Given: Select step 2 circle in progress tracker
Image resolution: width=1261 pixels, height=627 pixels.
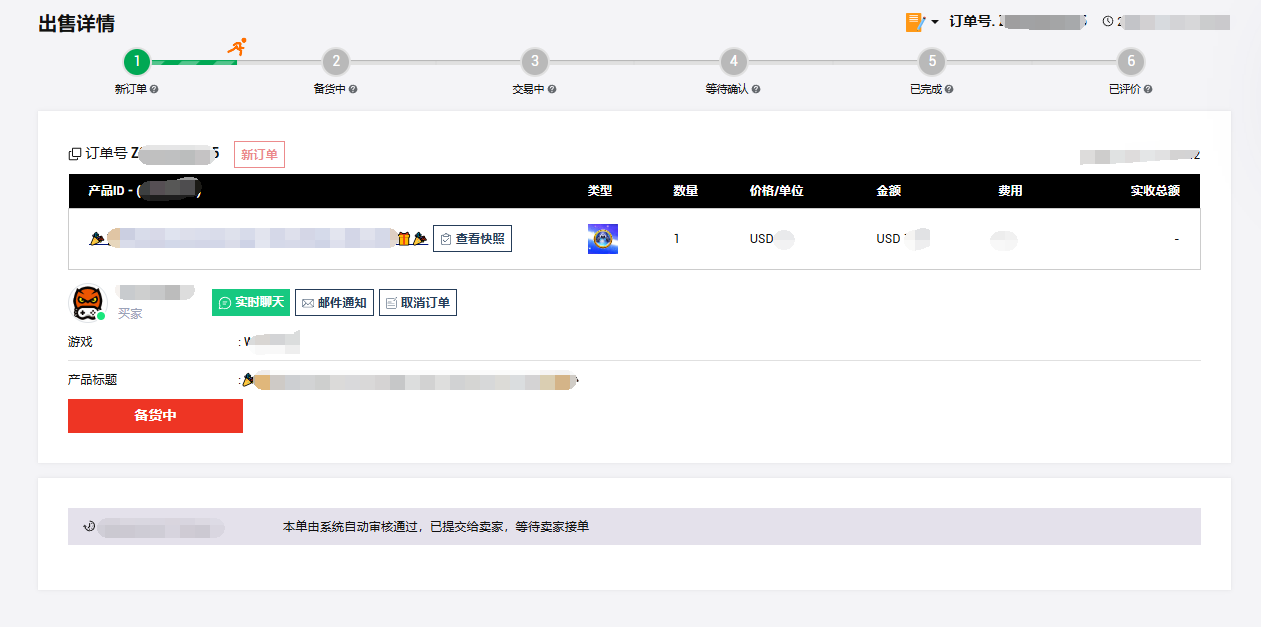Looking at the screenshot, I should point(336,62).
